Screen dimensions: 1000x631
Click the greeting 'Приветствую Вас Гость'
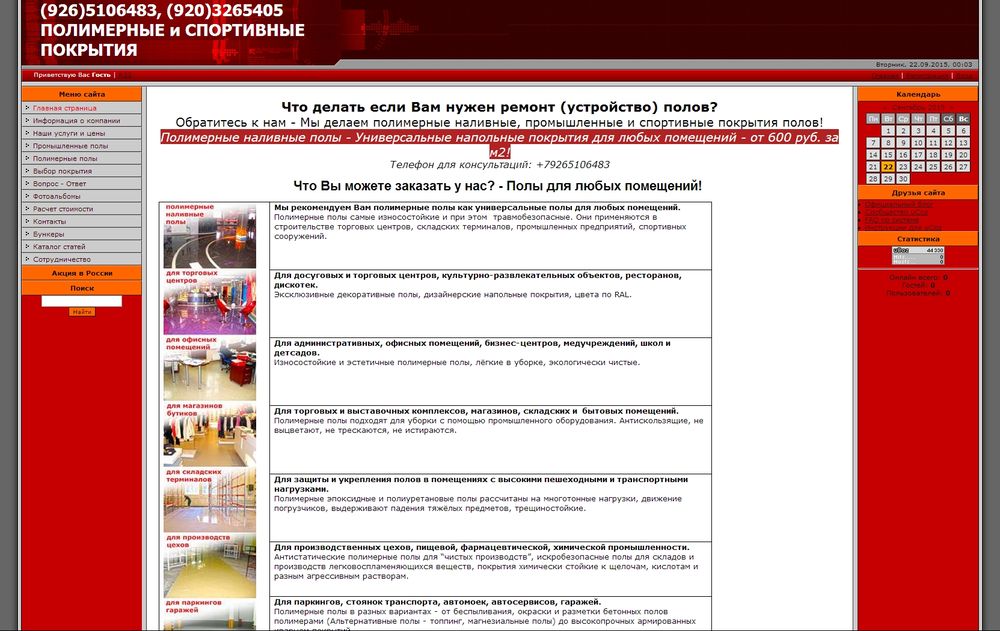click(71, 75)
